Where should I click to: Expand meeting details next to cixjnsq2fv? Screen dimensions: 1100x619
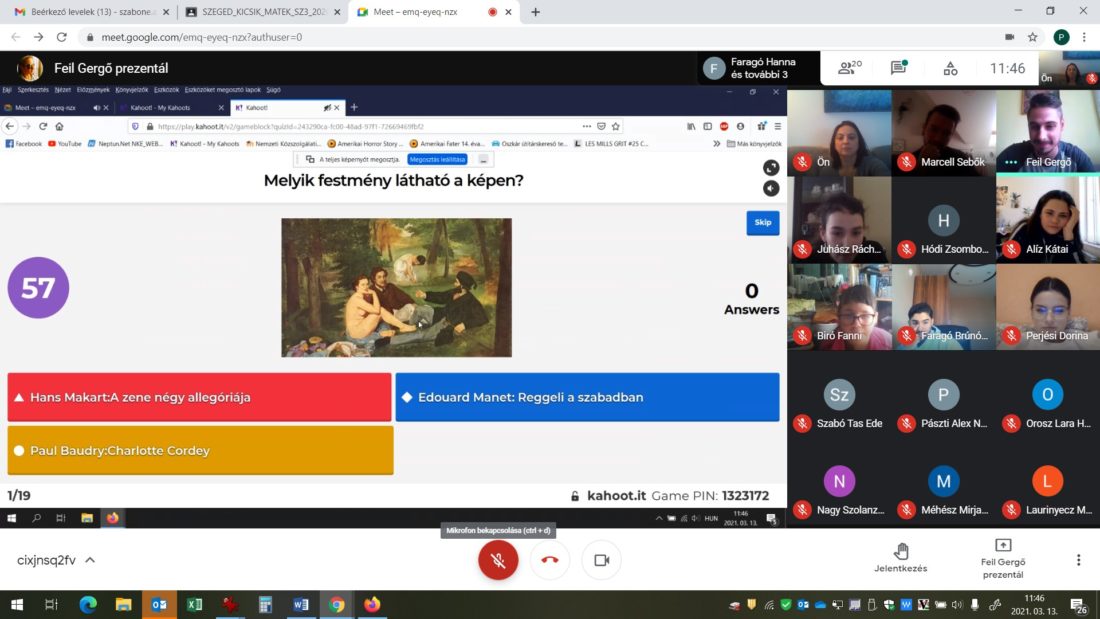click(90, 560)
